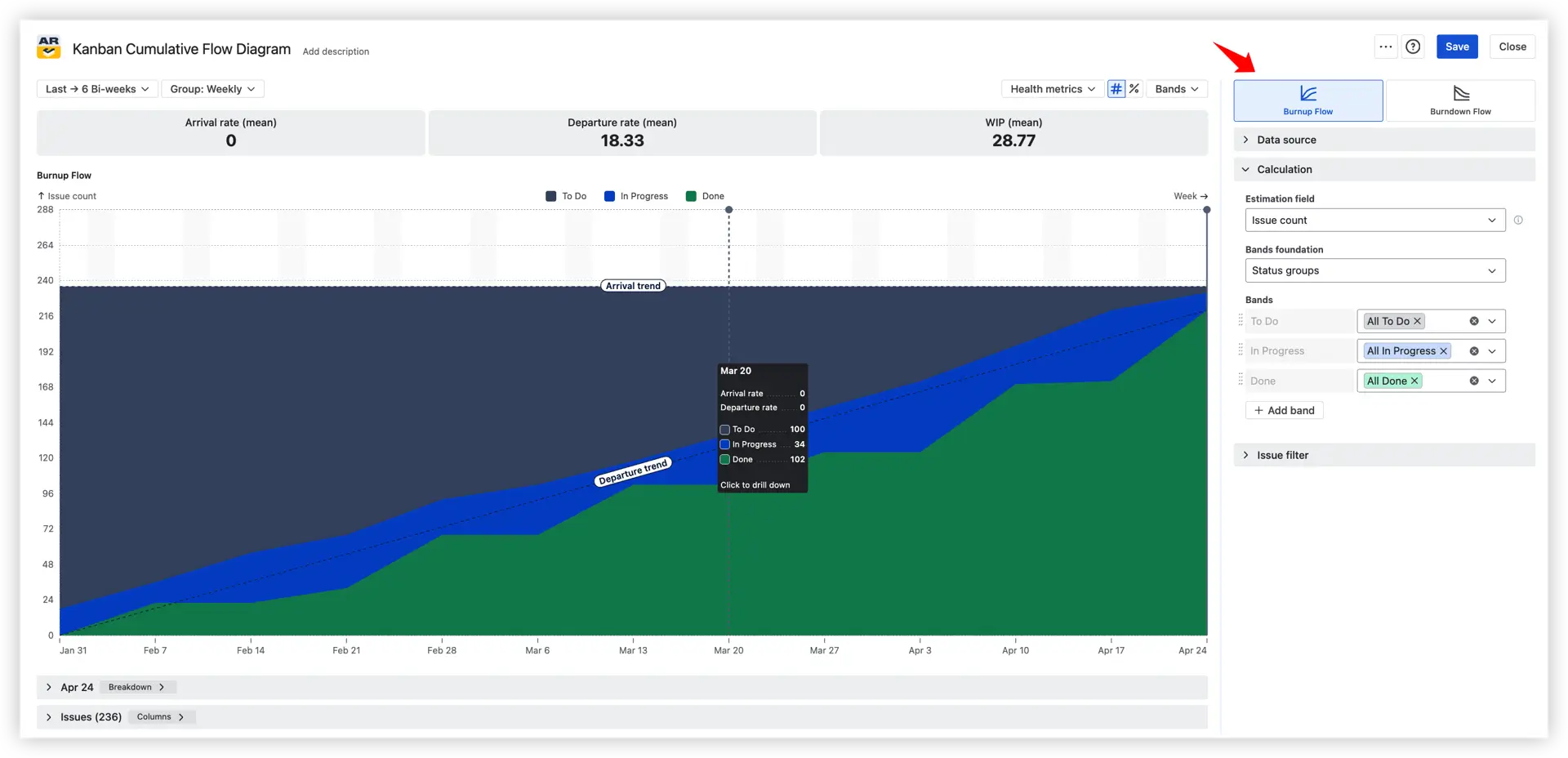Save the diagram
Viewport: 1568px width, 758px height.
click(x=1457, y=47)
